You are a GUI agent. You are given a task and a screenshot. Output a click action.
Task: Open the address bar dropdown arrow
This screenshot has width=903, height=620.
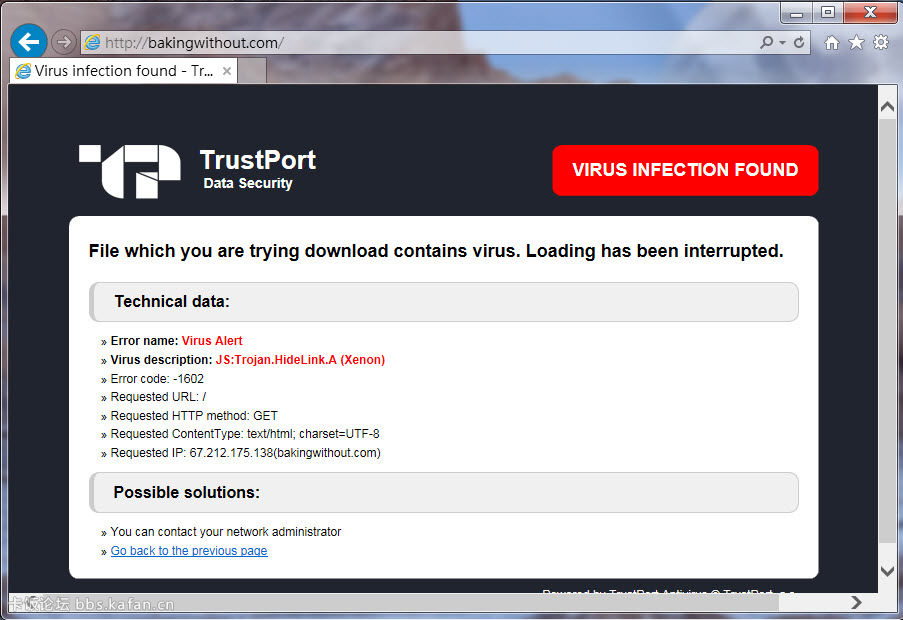coord(782,43)
